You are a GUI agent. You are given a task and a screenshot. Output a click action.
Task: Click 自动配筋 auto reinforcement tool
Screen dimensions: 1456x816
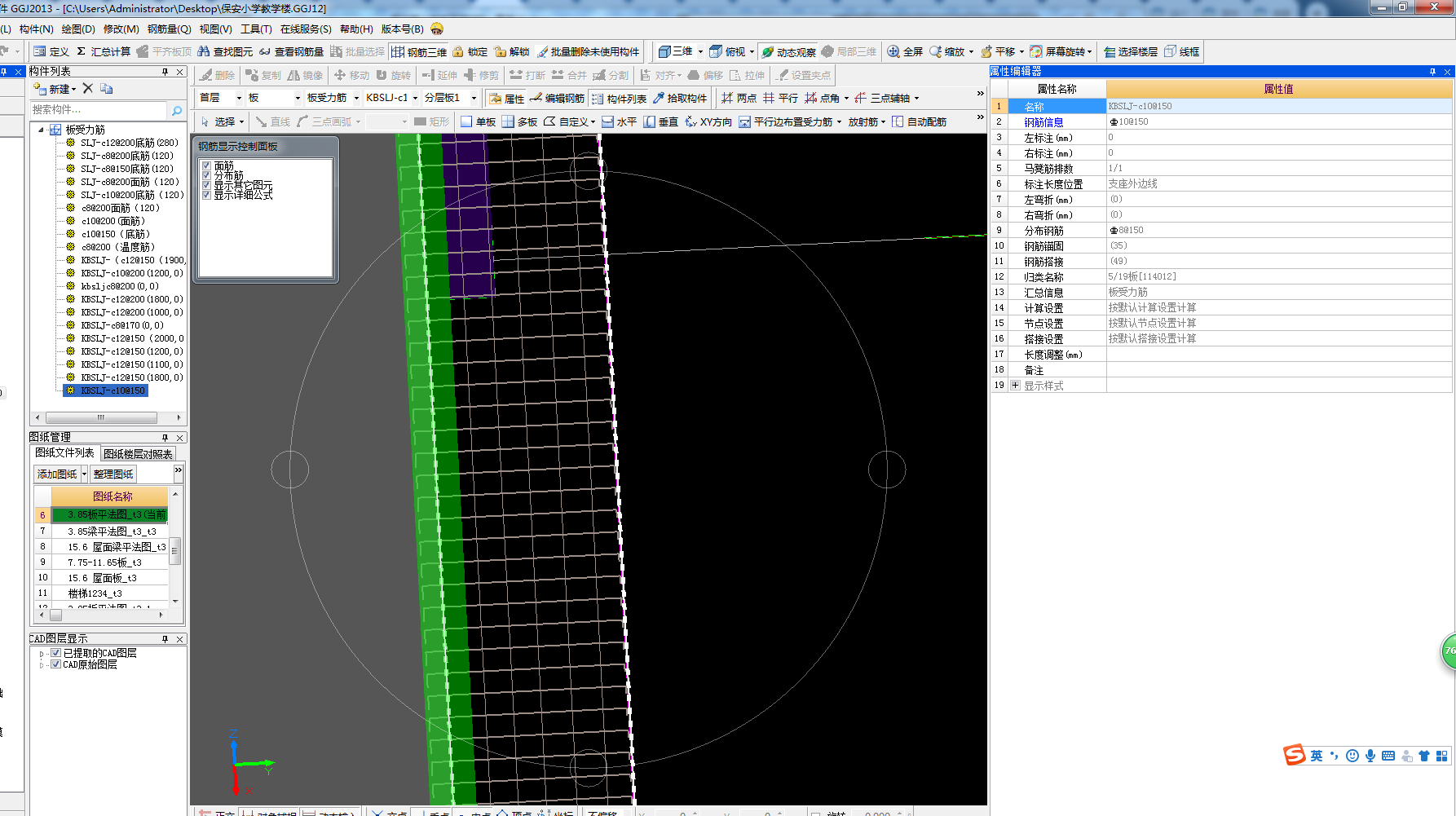click(x=919, y=122)
